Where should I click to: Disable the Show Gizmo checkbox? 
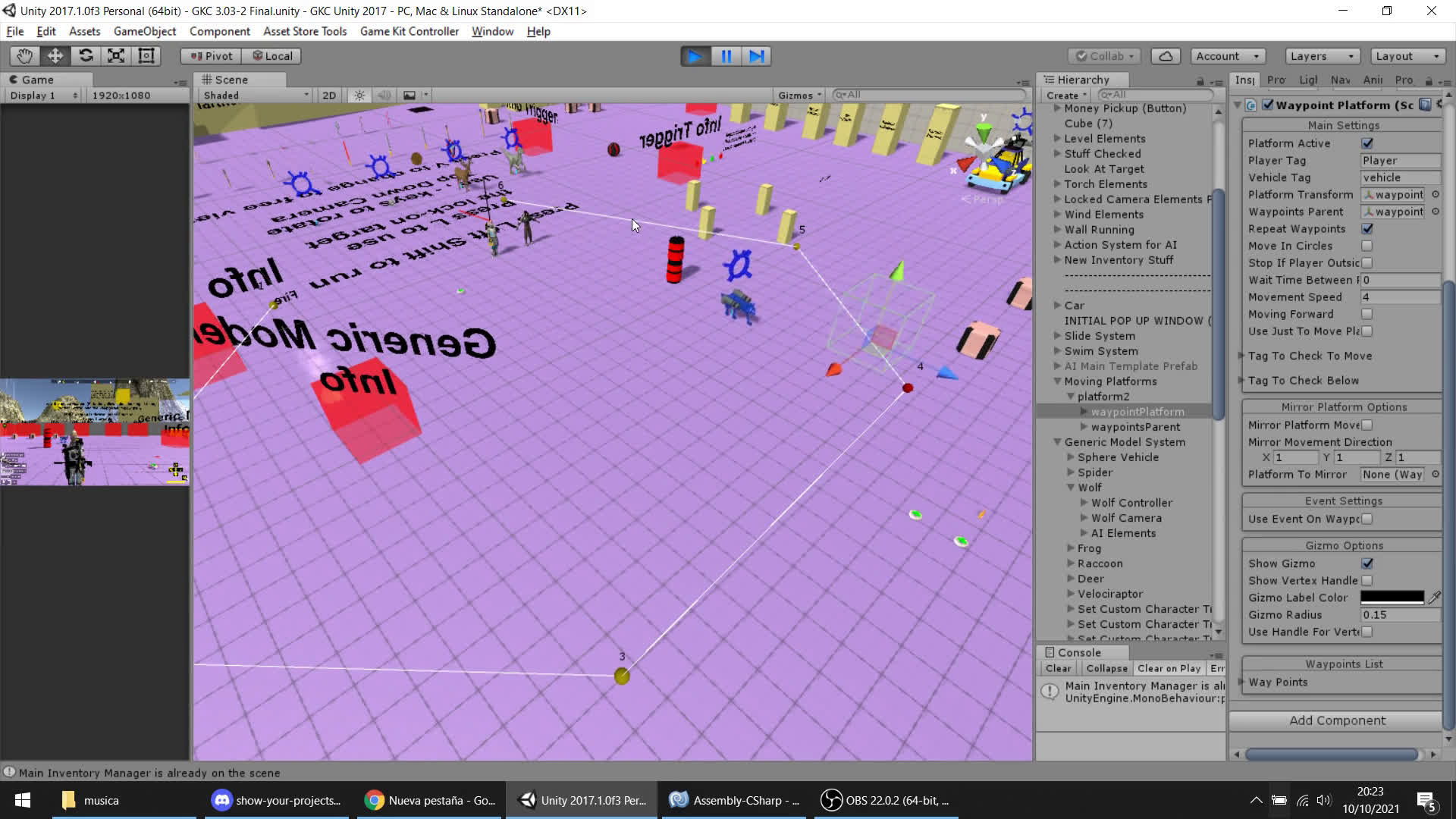pyautogui.click(x=1367, y=563)
